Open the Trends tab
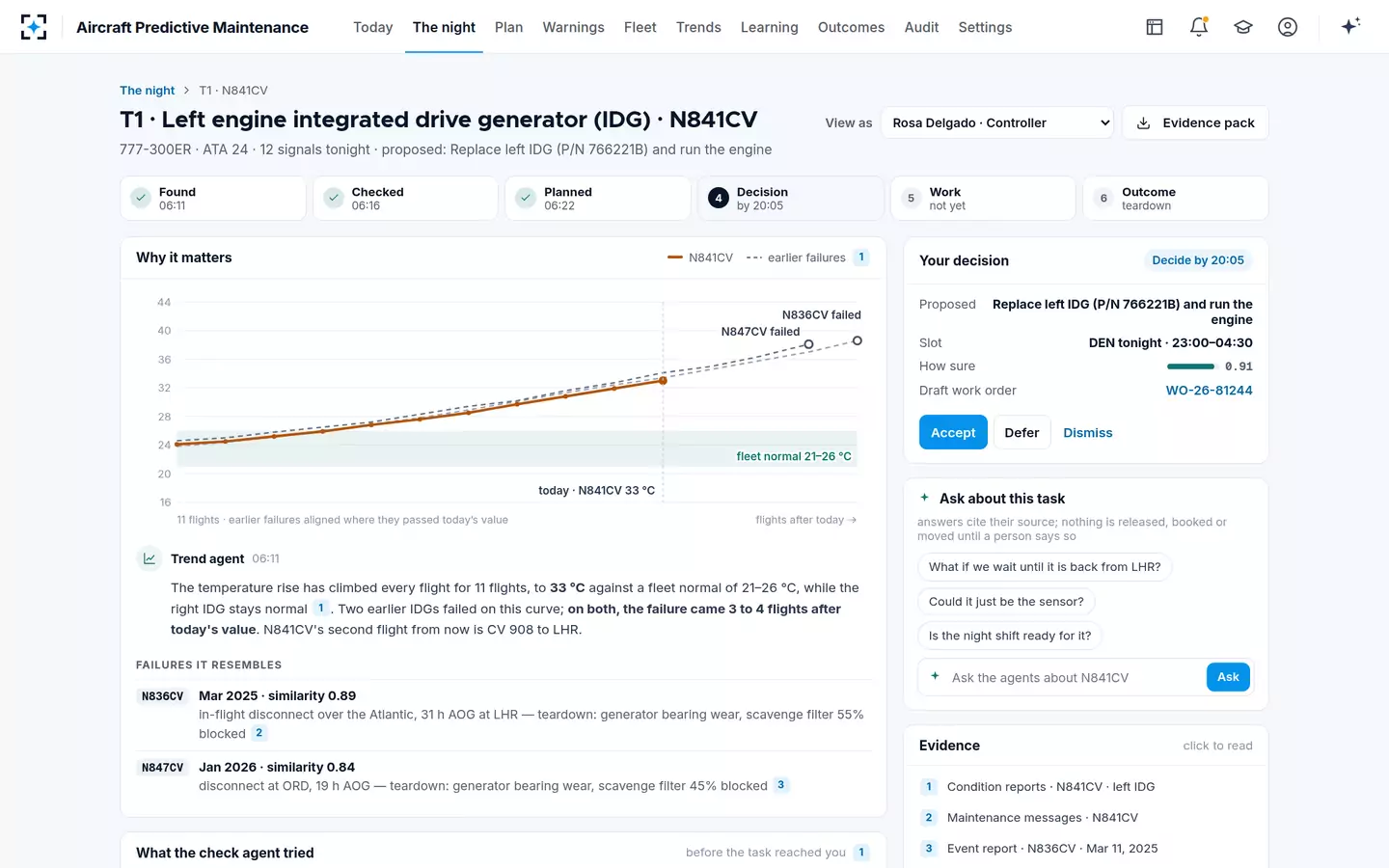1389x868 pixels. point(698,27)
